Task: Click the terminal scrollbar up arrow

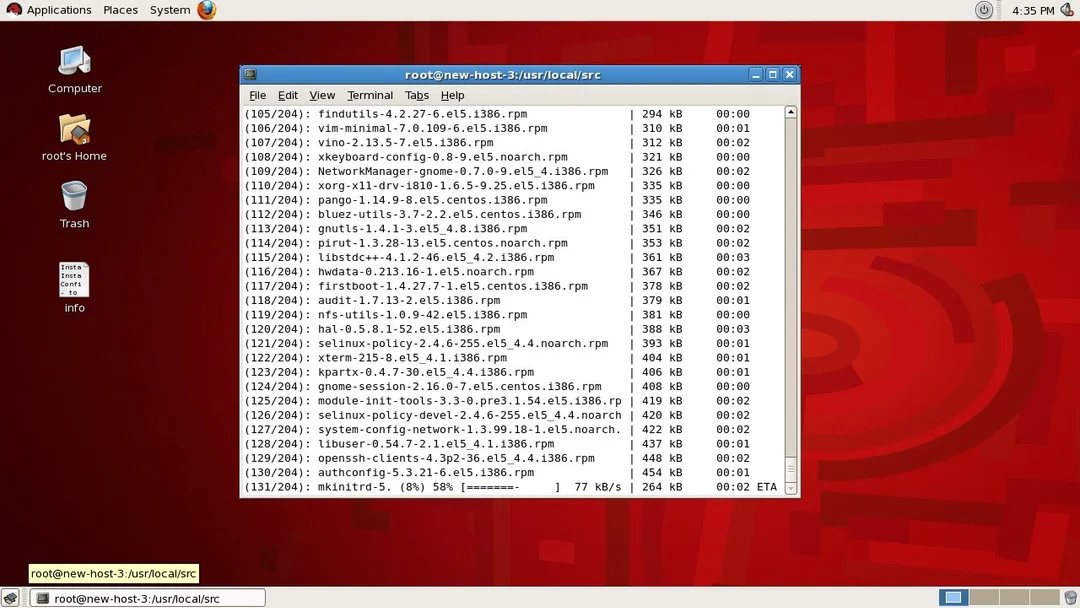Action: coord(791,112)
